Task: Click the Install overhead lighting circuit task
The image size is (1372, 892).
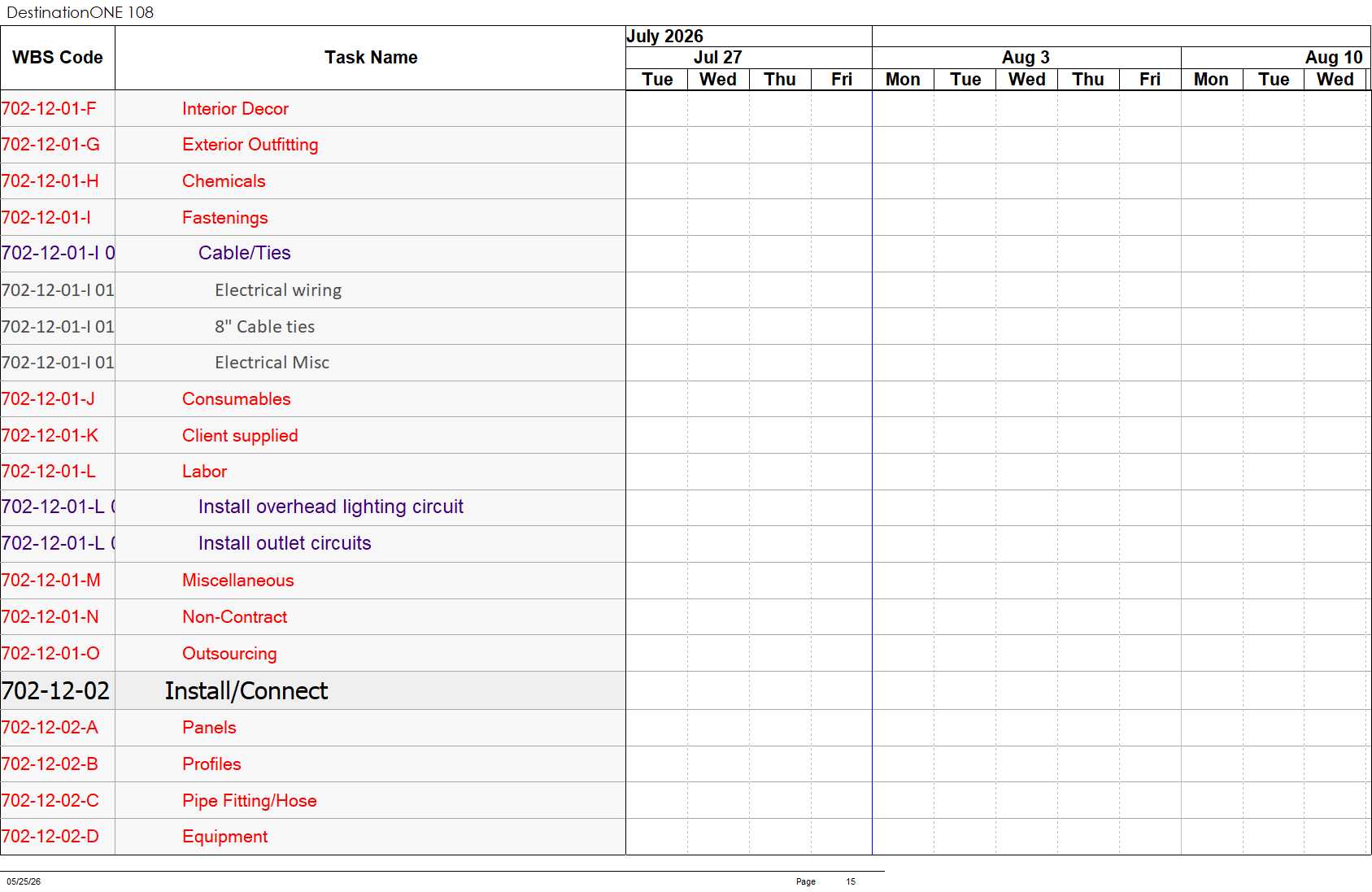Action: point(330,507)
